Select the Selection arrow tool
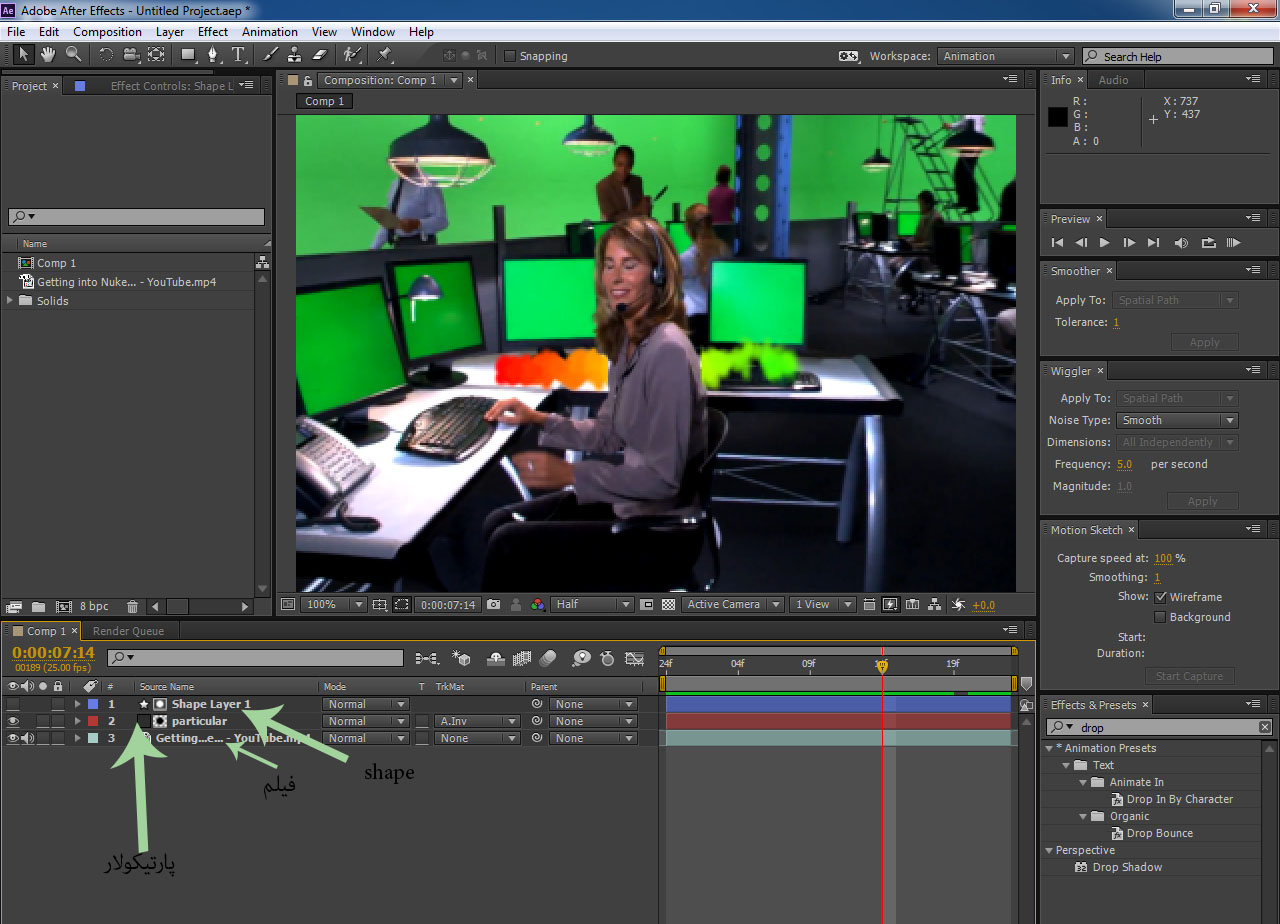1280x924 pixels. pyautogui.click(x=24, y=54)
